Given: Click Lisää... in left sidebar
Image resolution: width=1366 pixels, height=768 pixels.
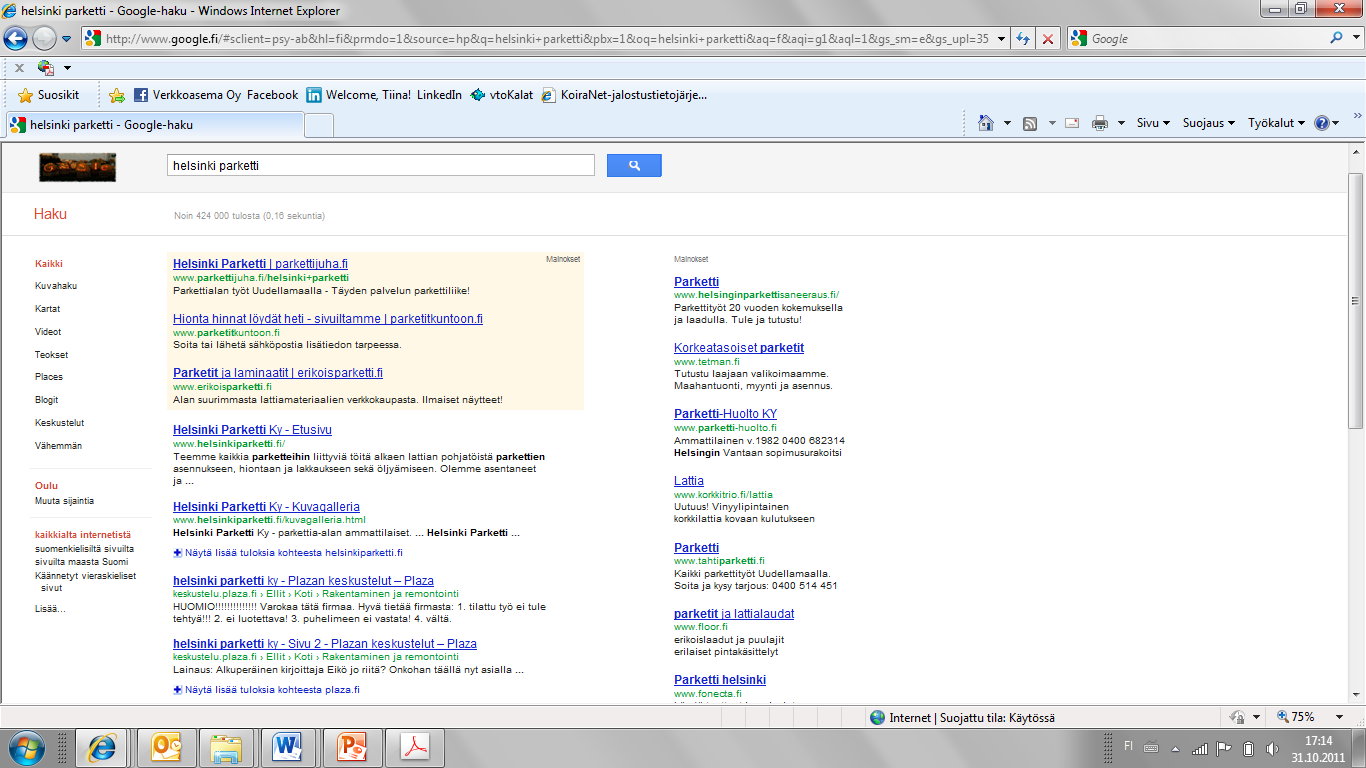Looking at the screenshot, I should coord(50,609).
